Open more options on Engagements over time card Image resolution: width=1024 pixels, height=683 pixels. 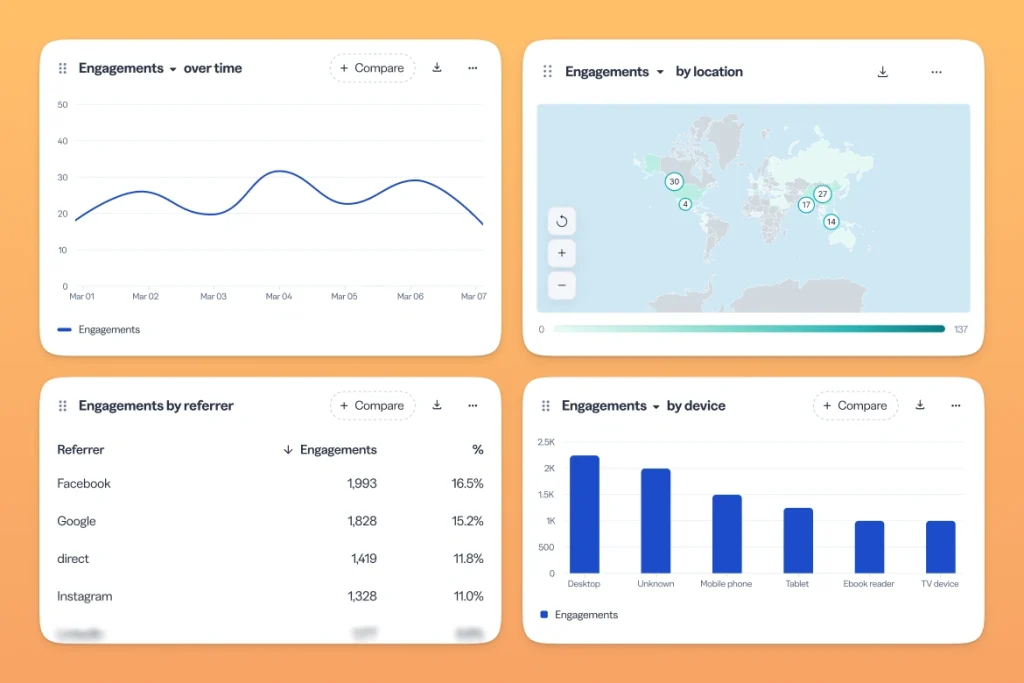(x=473, y=68)
